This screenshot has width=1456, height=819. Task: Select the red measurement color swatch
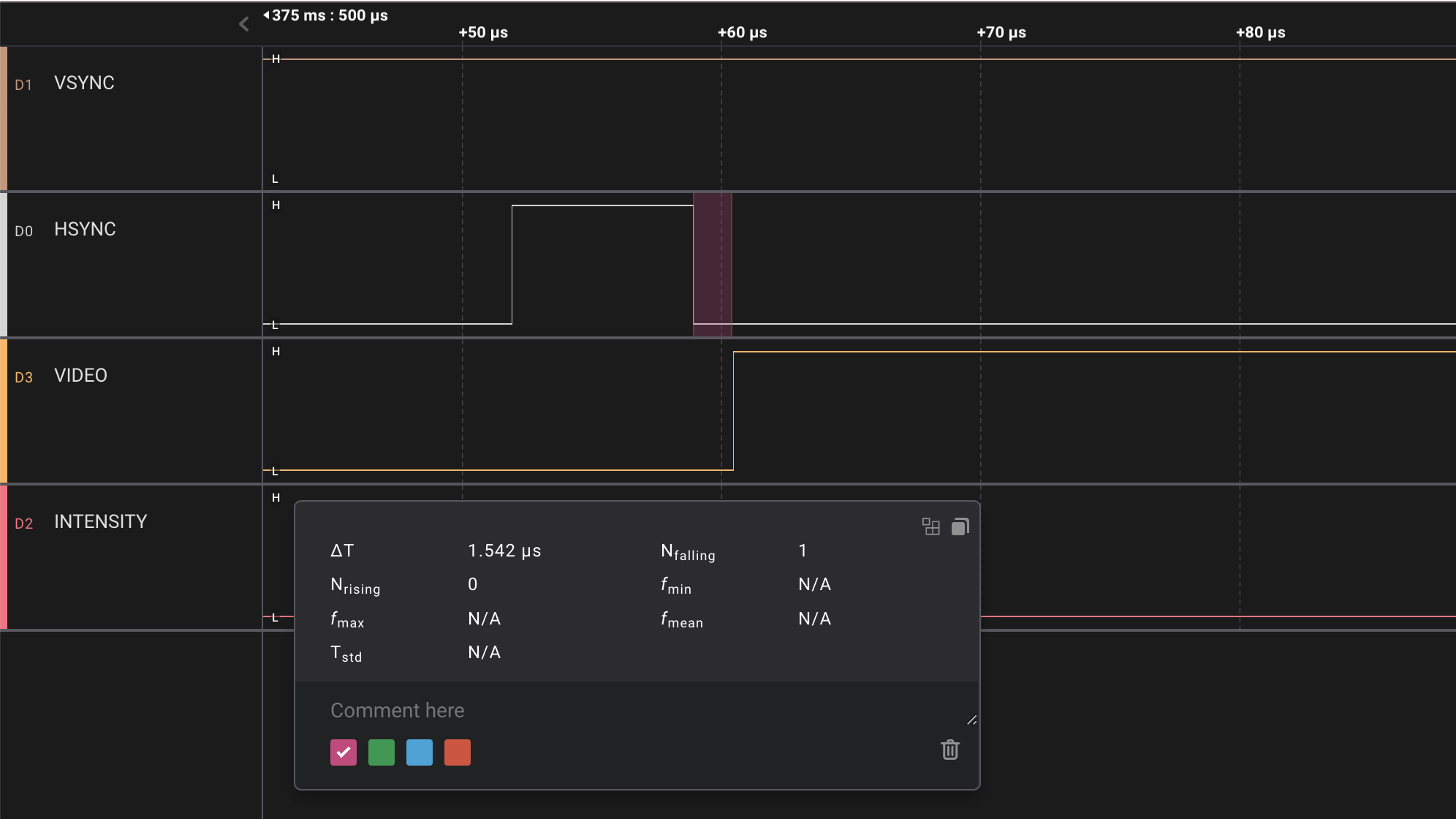point(458,752)
